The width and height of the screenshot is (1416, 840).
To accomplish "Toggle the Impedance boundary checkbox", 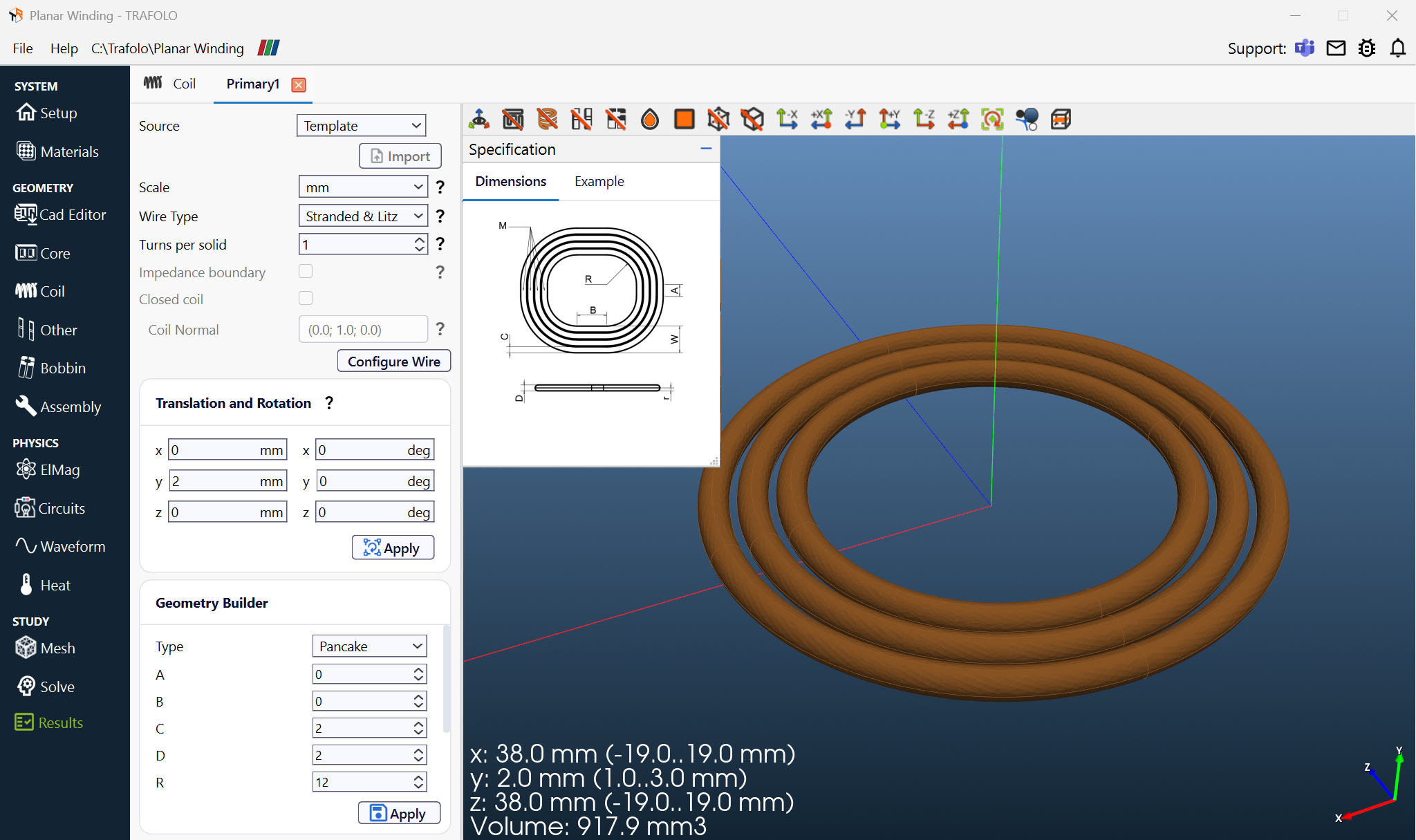I will (x=306, y=271).
